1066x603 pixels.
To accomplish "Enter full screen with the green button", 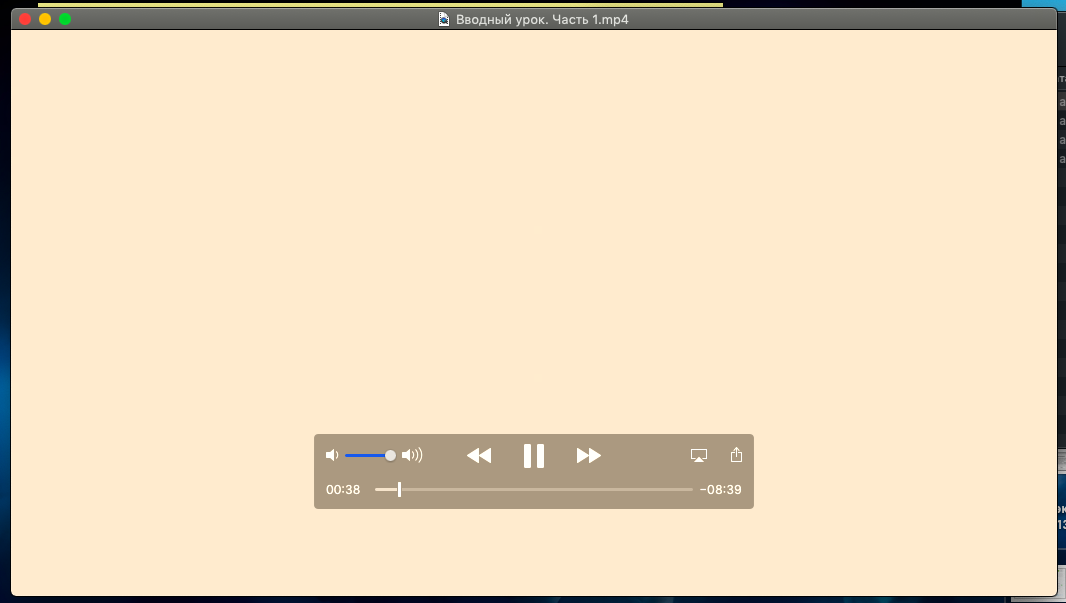I will click(x=65, y=19).
